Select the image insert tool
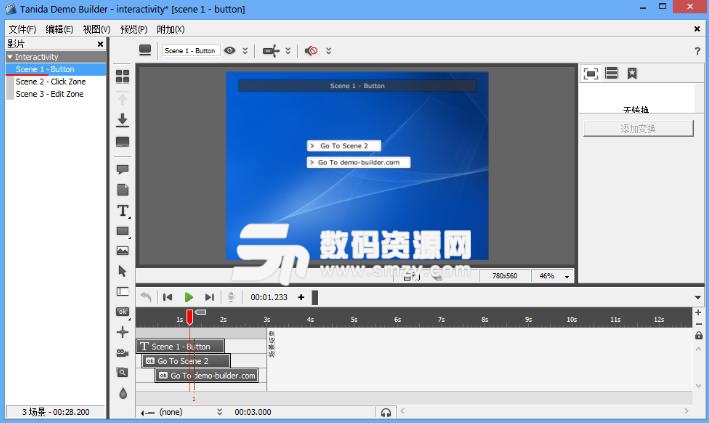 point(123,251)
